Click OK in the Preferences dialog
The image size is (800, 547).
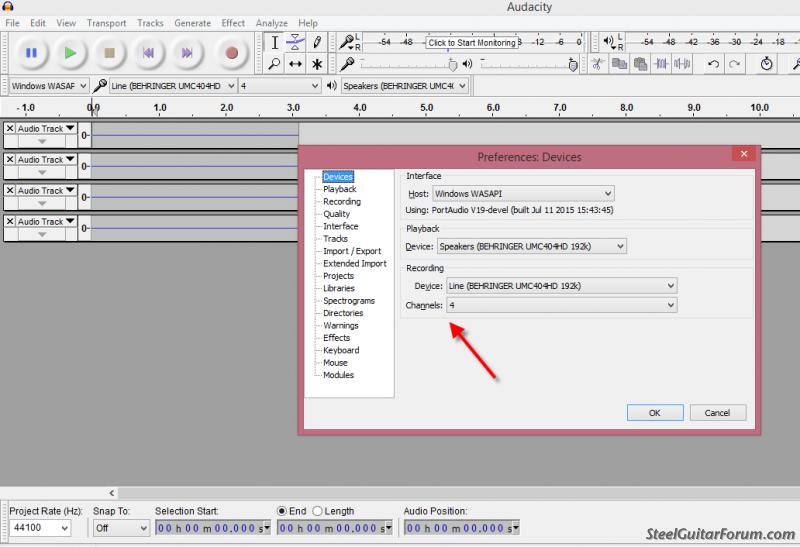tap(654, 412)
